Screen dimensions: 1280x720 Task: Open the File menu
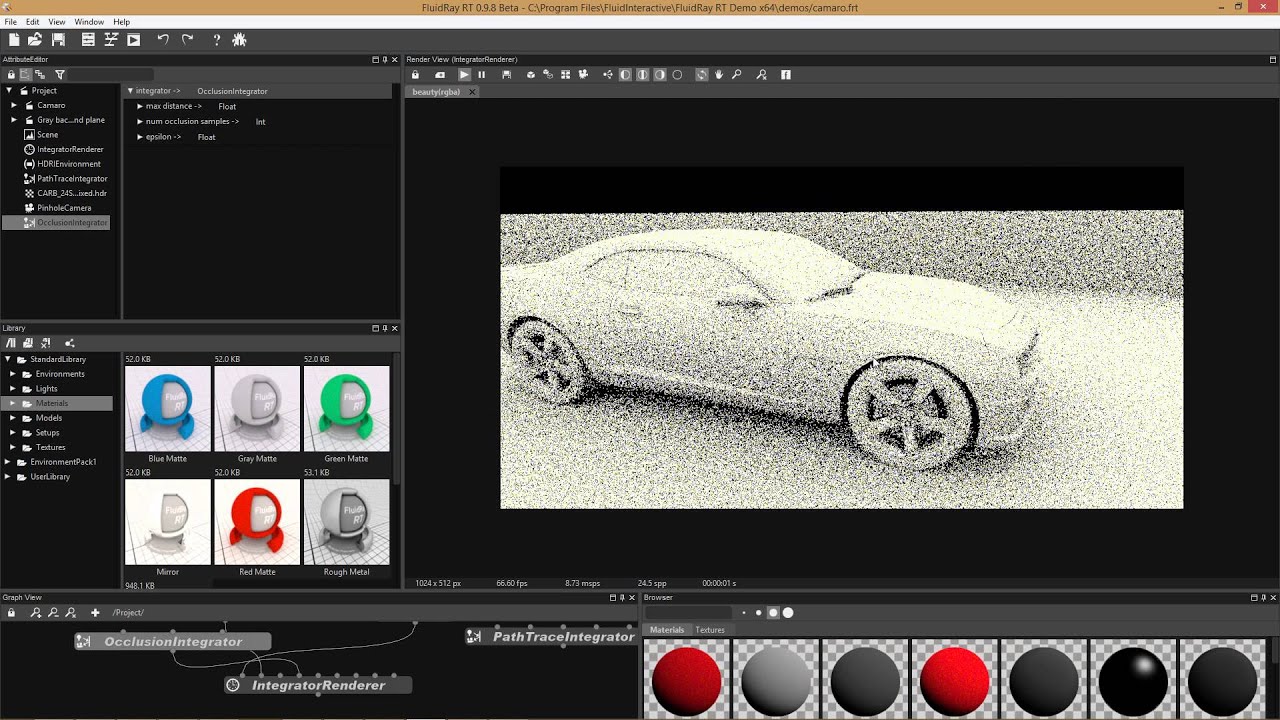10,21
